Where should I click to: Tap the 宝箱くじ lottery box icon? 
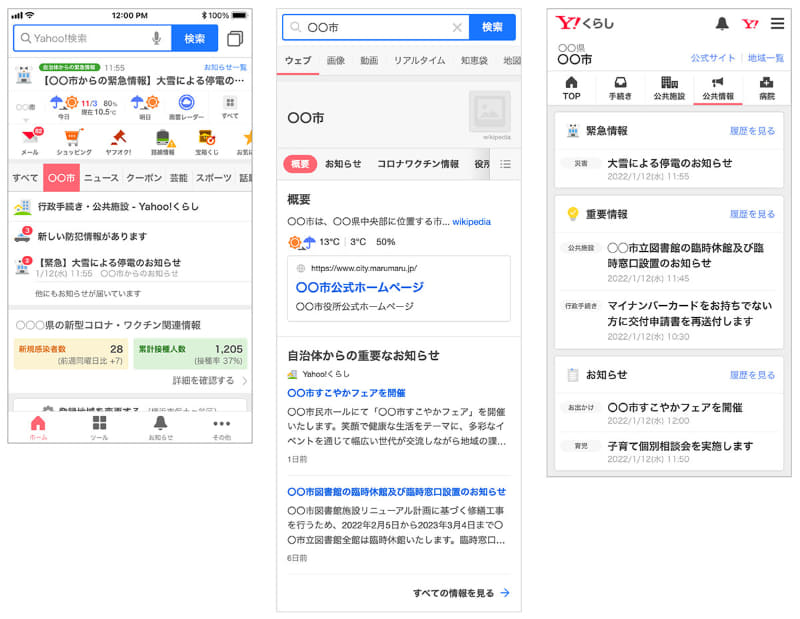pyautogui.click(x=205, y=137)
